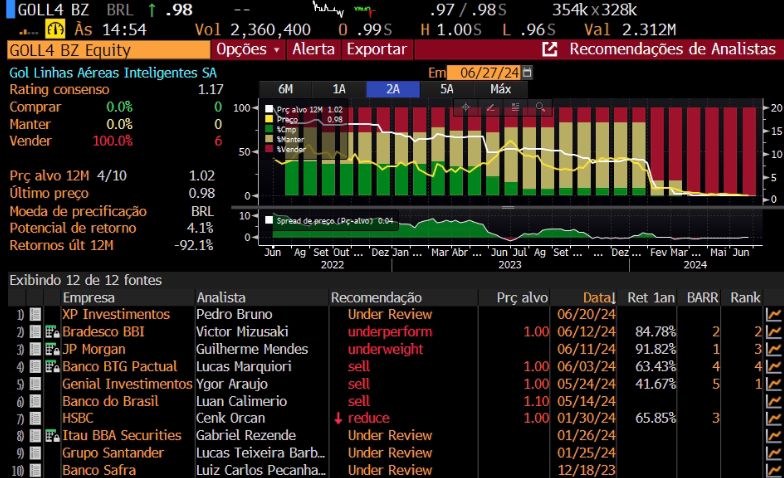This screenshot has height=478, width=784.
Task: Click the Exportar button
Action: (376, 49)
